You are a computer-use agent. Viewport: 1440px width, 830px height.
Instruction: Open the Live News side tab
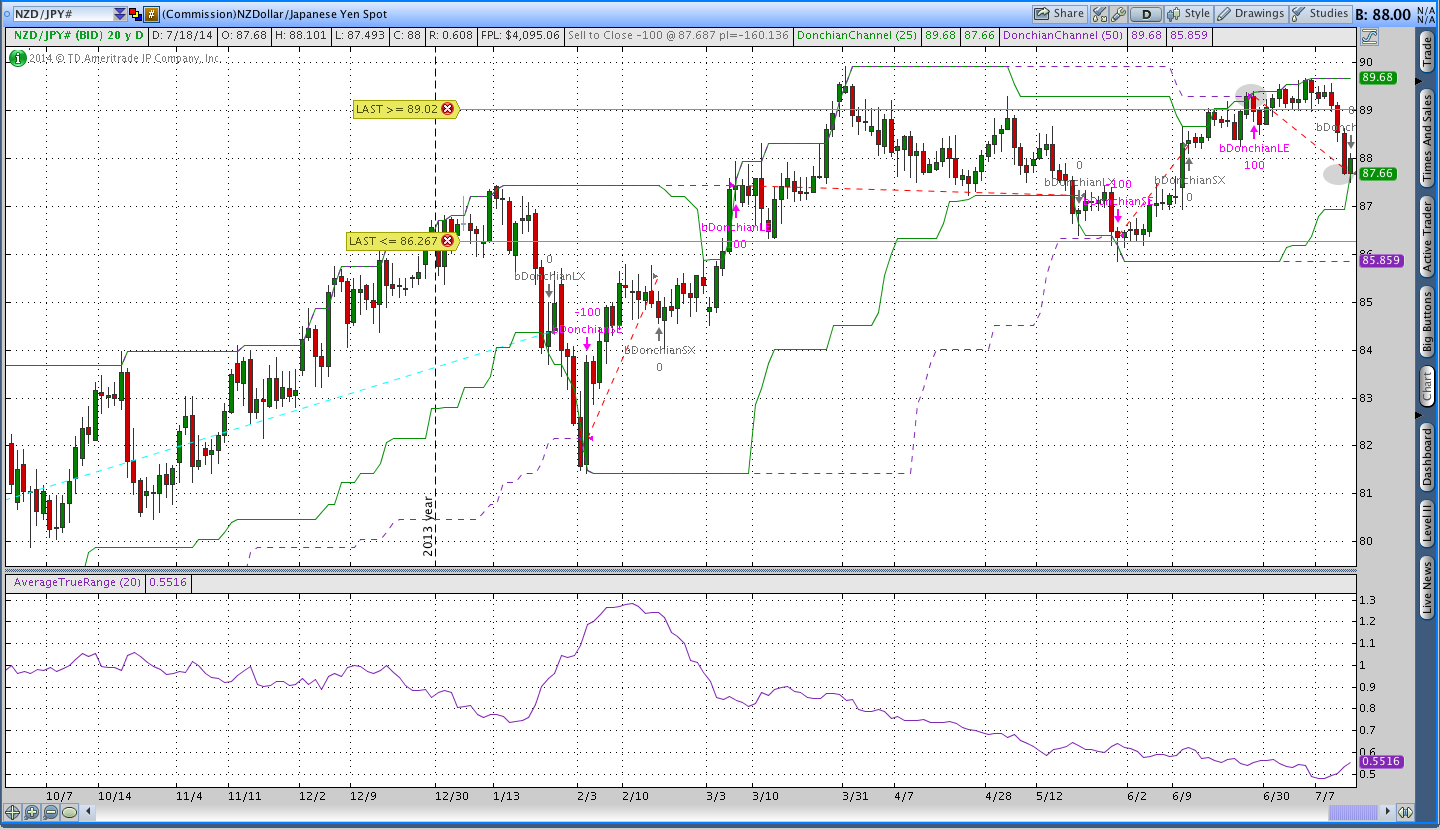[x=1427, y=587]
